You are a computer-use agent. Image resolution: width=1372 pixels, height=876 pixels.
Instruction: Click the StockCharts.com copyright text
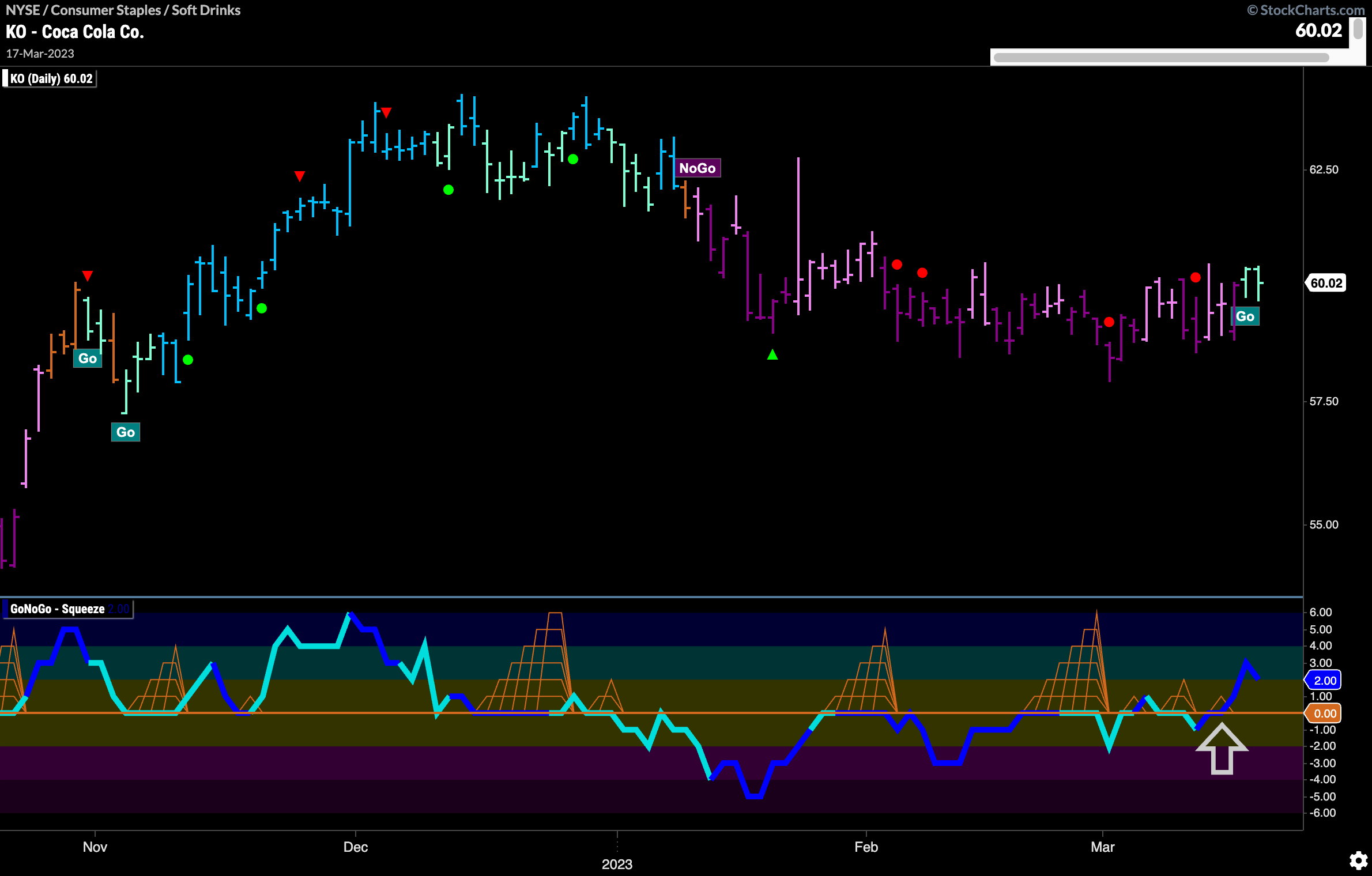point(1306,10)
